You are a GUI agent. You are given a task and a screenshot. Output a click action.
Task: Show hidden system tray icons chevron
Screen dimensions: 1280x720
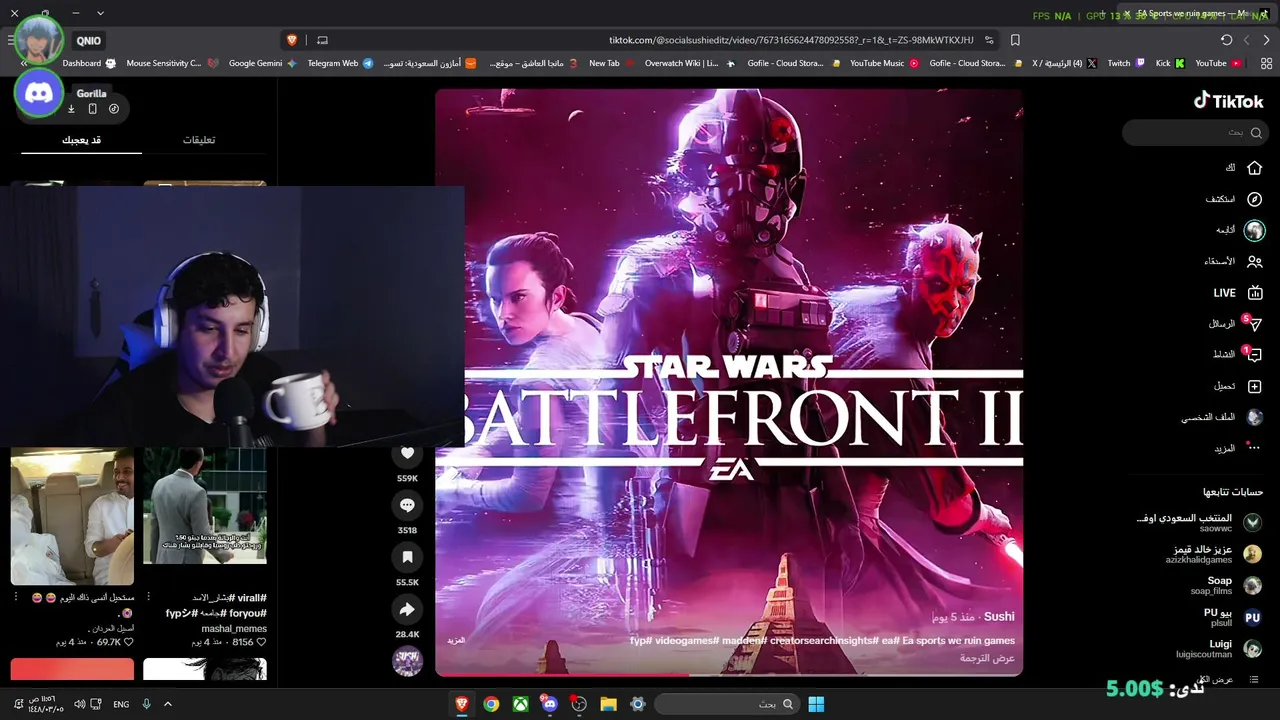tap(168, 704)
